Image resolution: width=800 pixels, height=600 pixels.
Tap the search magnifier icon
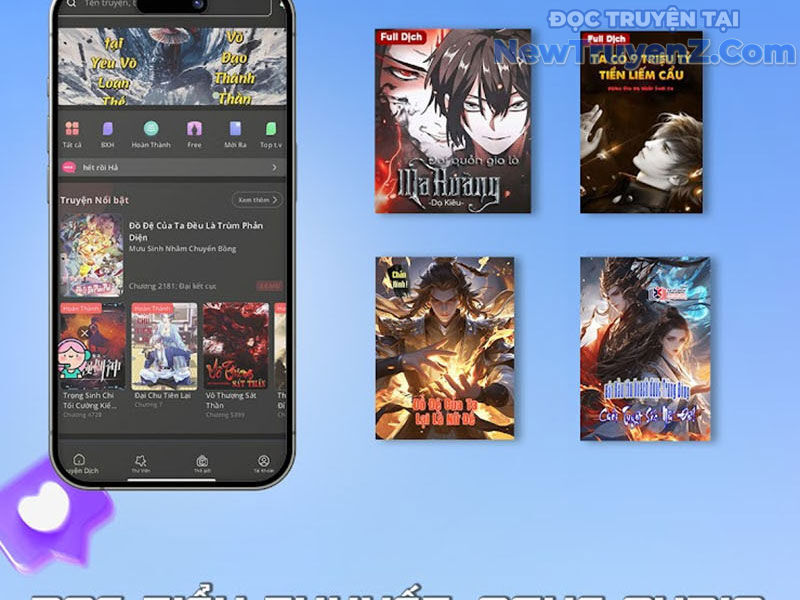(x=70, y=4)
